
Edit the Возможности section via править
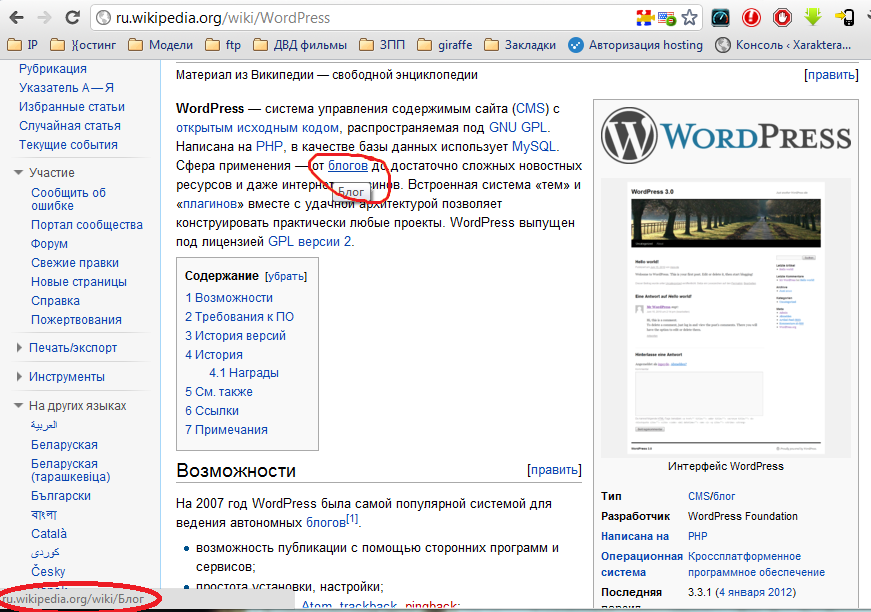pos(554,470)
